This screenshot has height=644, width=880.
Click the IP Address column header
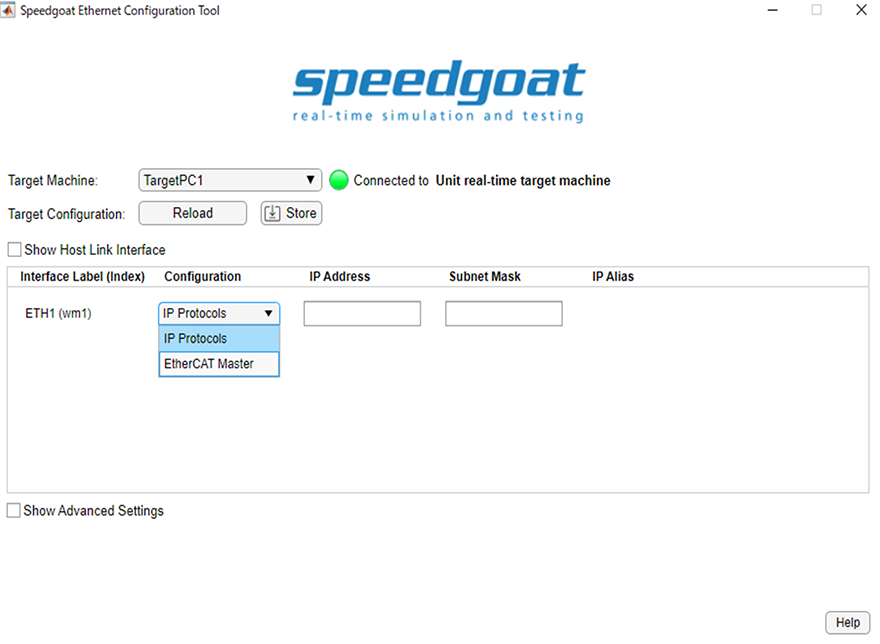pyautogui.click(x=340, y=276)
